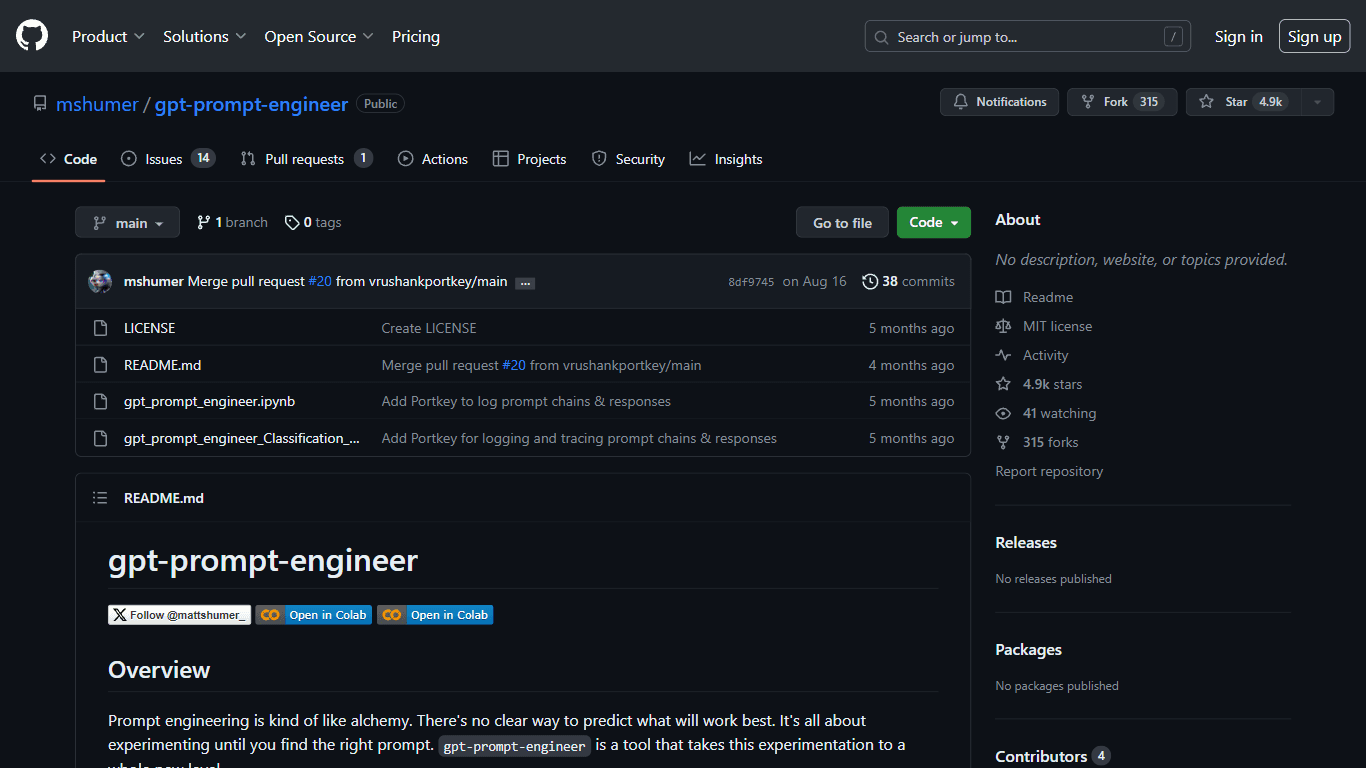Screen dimensions: 1366x768
Task: Fork the repository
Action: coord(1122,102)
